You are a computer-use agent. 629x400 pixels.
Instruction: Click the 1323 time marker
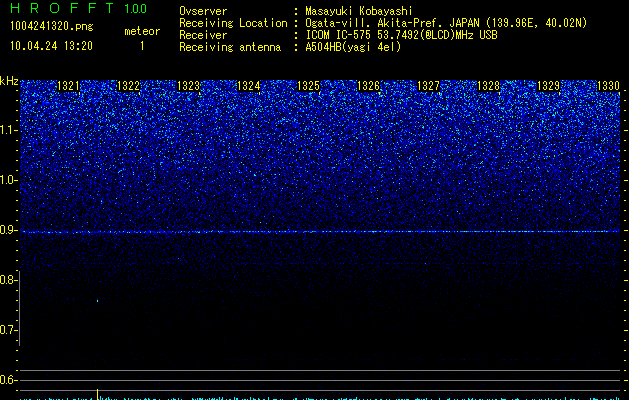[189, 86]
